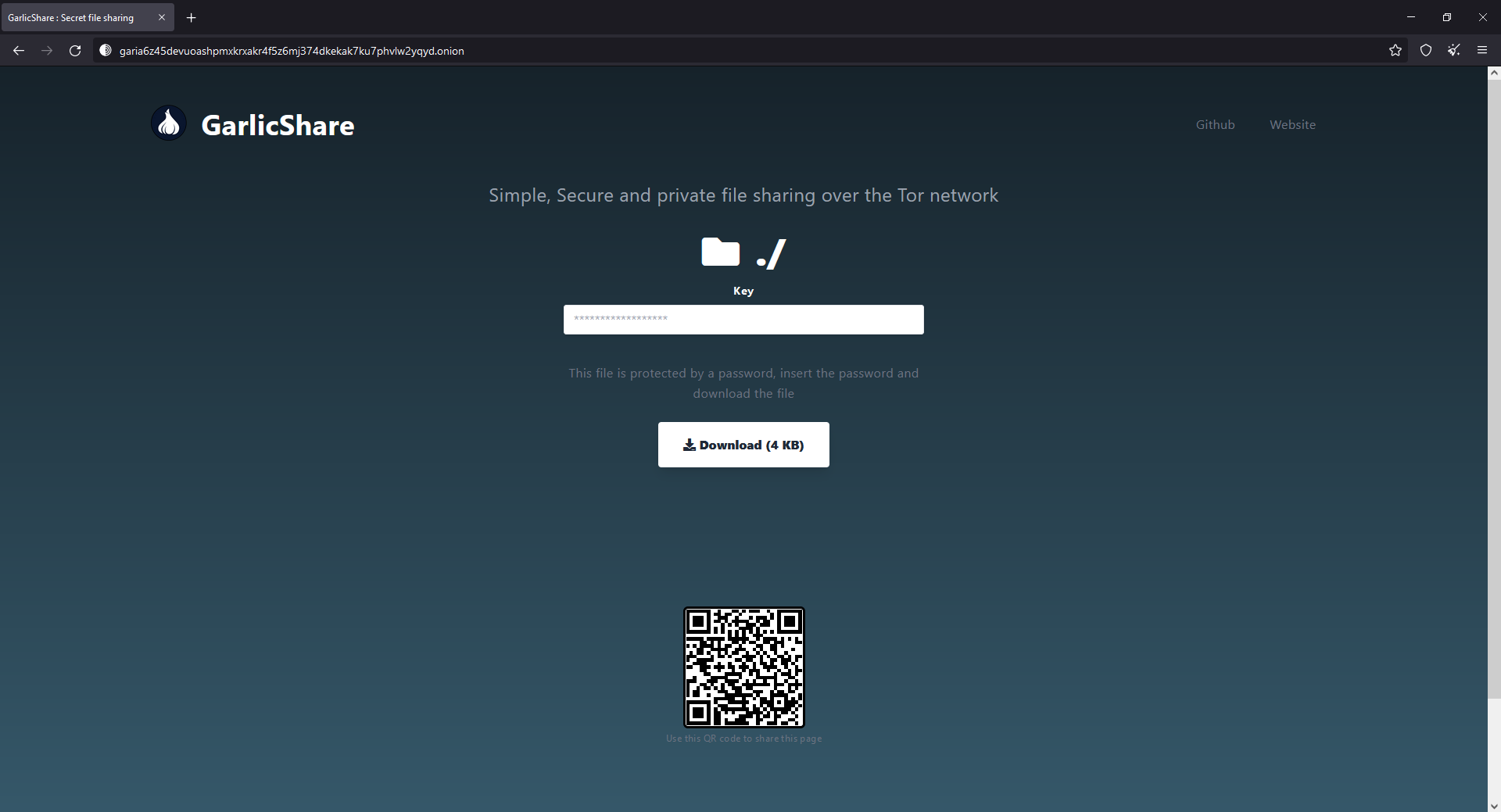Open the browser hamburger menu
This screenshot has height=812, width=1501.
(1482, 51)
